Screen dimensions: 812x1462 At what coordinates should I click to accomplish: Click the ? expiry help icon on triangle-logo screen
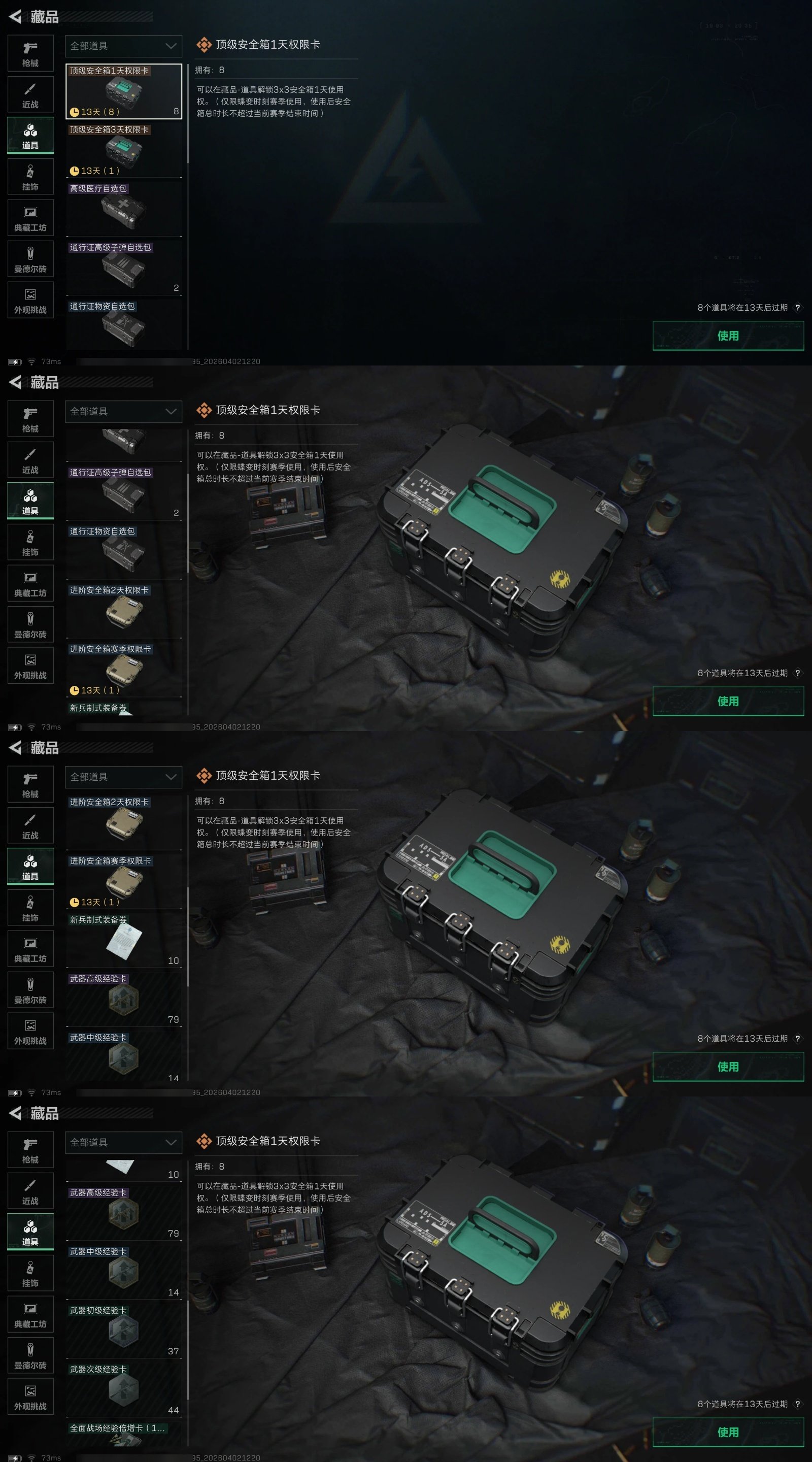coord(797,308)
